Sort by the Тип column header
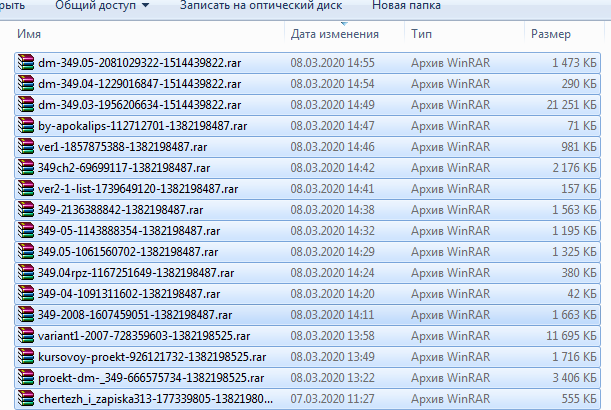 click(421, 34)
